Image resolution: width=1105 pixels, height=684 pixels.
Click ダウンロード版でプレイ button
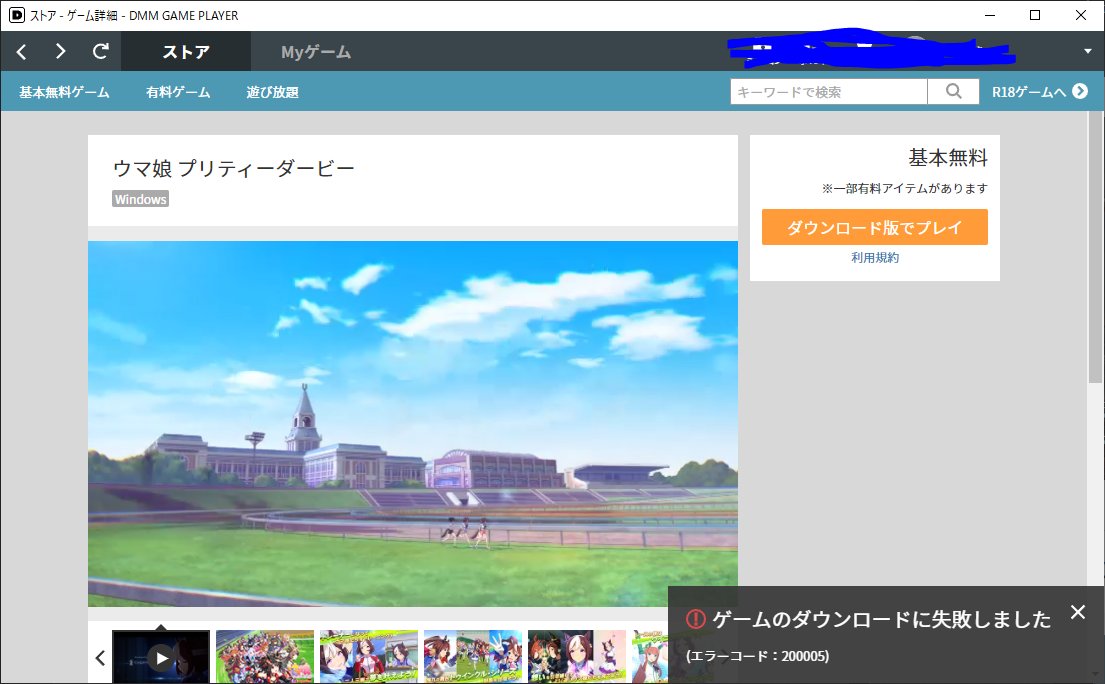(x=875, y=227)
